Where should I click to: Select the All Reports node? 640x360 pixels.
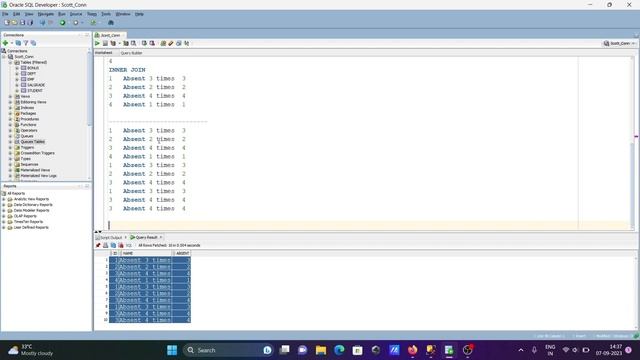pos(16,193)
